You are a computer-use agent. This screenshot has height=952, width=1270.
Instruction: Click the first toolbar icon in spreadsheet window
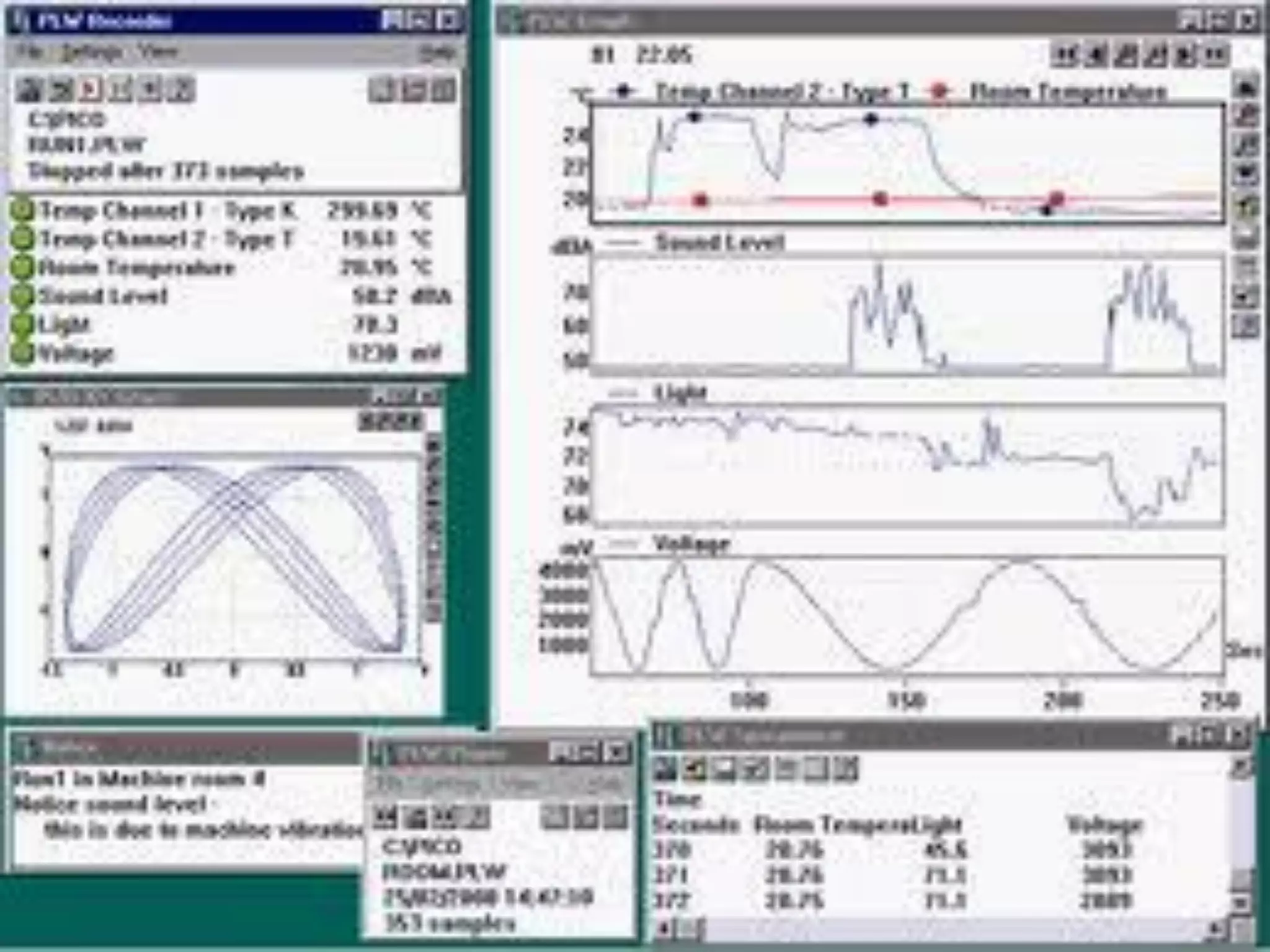[665, 769]
